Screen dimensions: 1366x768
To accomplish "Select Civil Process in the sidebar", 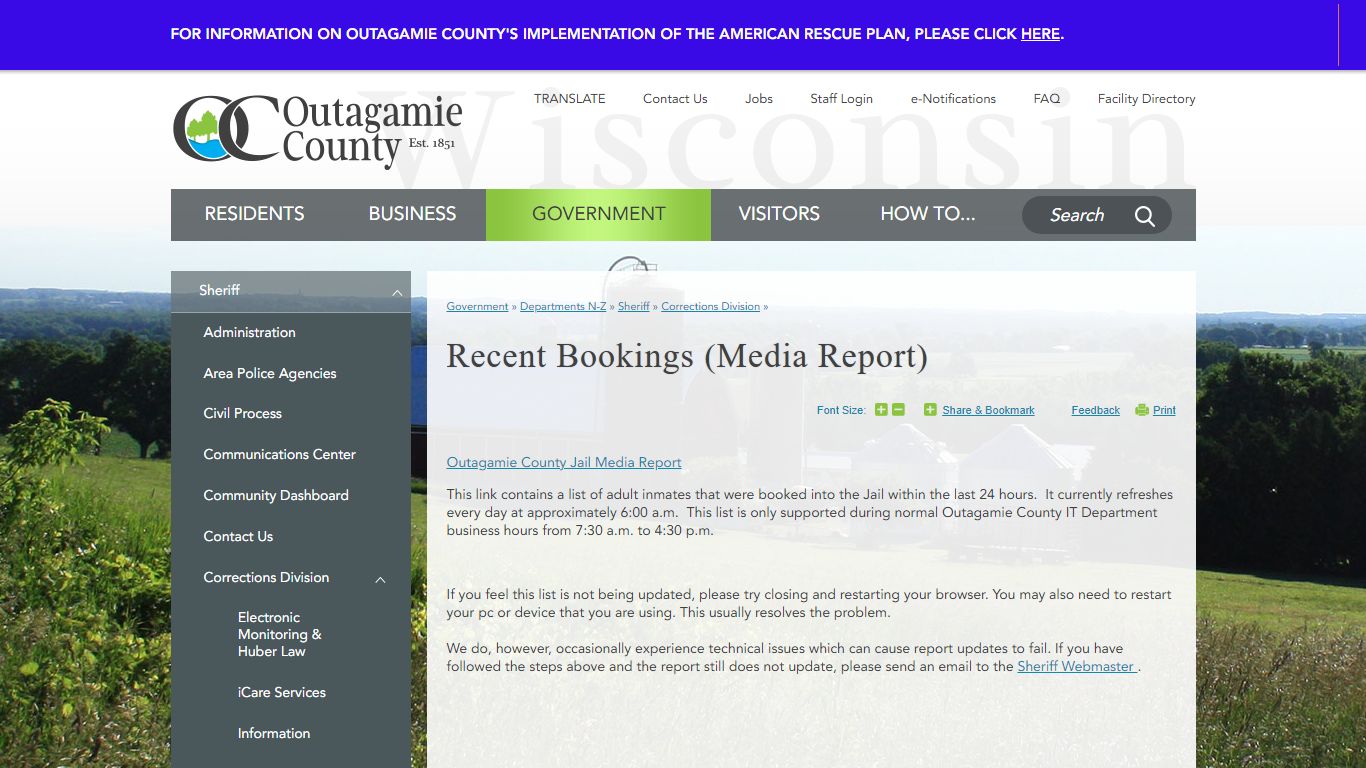I will pyautogui.click(x=243, y=413).
